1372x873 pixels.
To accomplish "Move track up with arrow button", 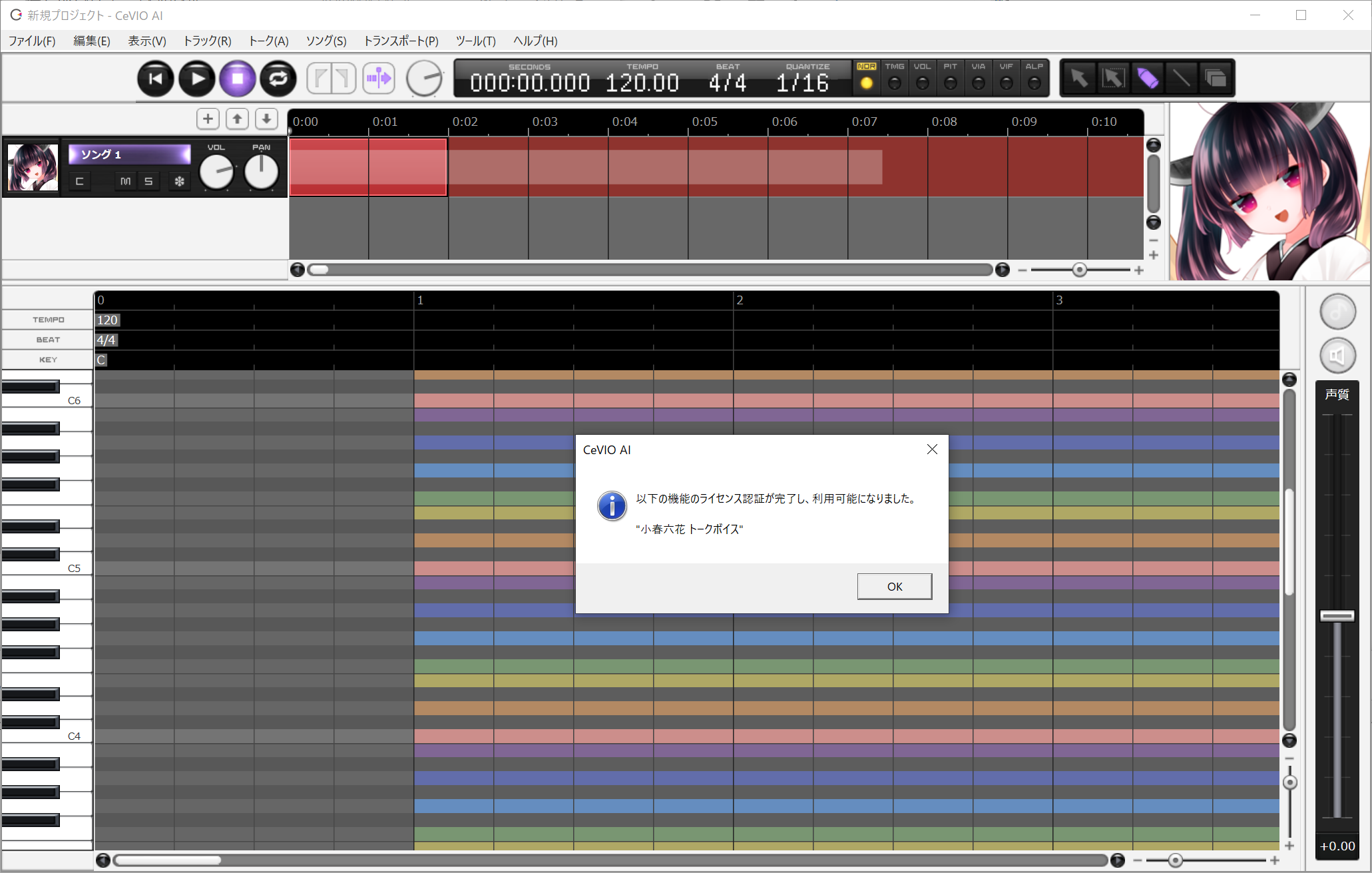I will click(237, 119).
